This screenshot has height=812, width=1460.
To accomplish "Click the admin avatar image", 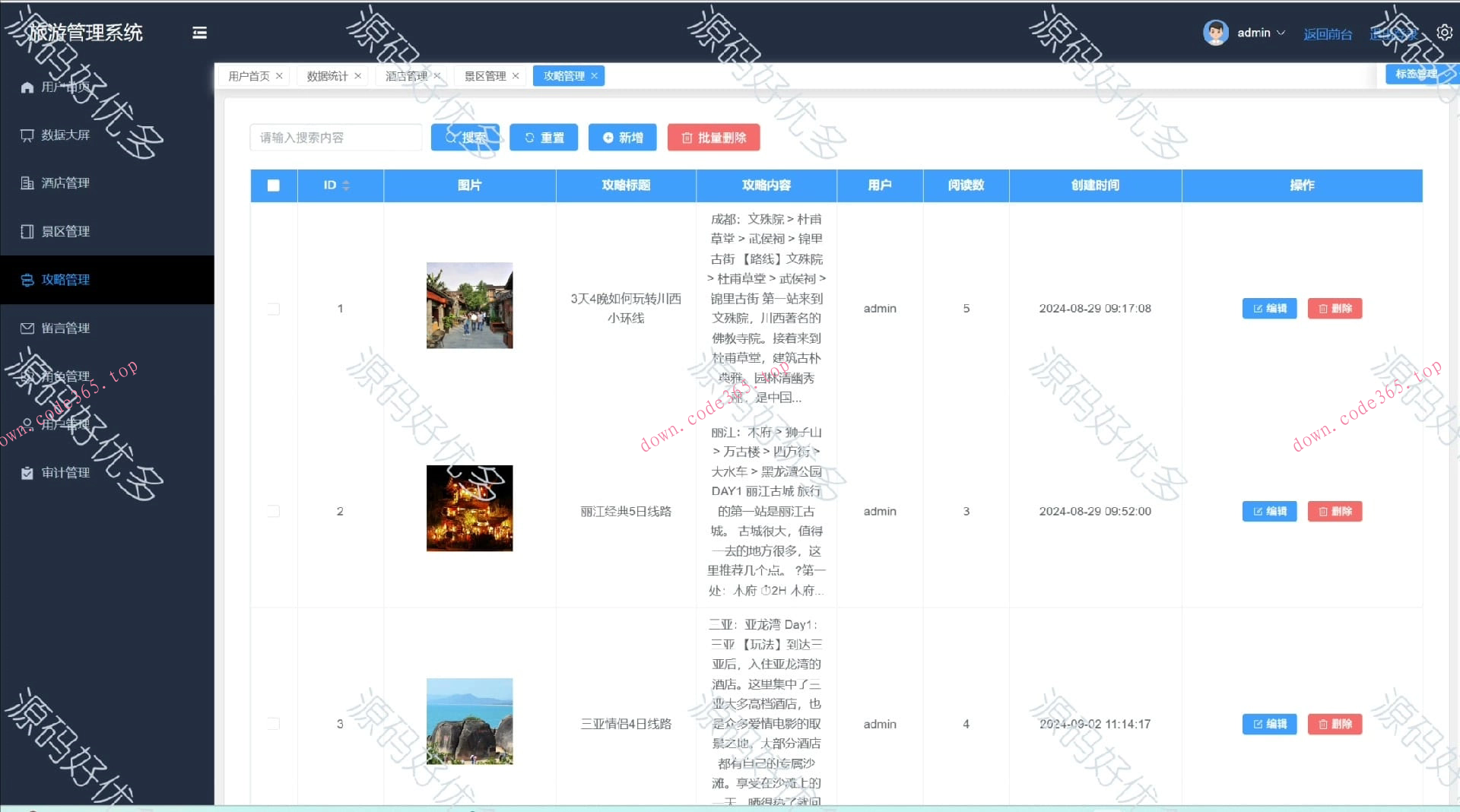I will coord(1215,32).
